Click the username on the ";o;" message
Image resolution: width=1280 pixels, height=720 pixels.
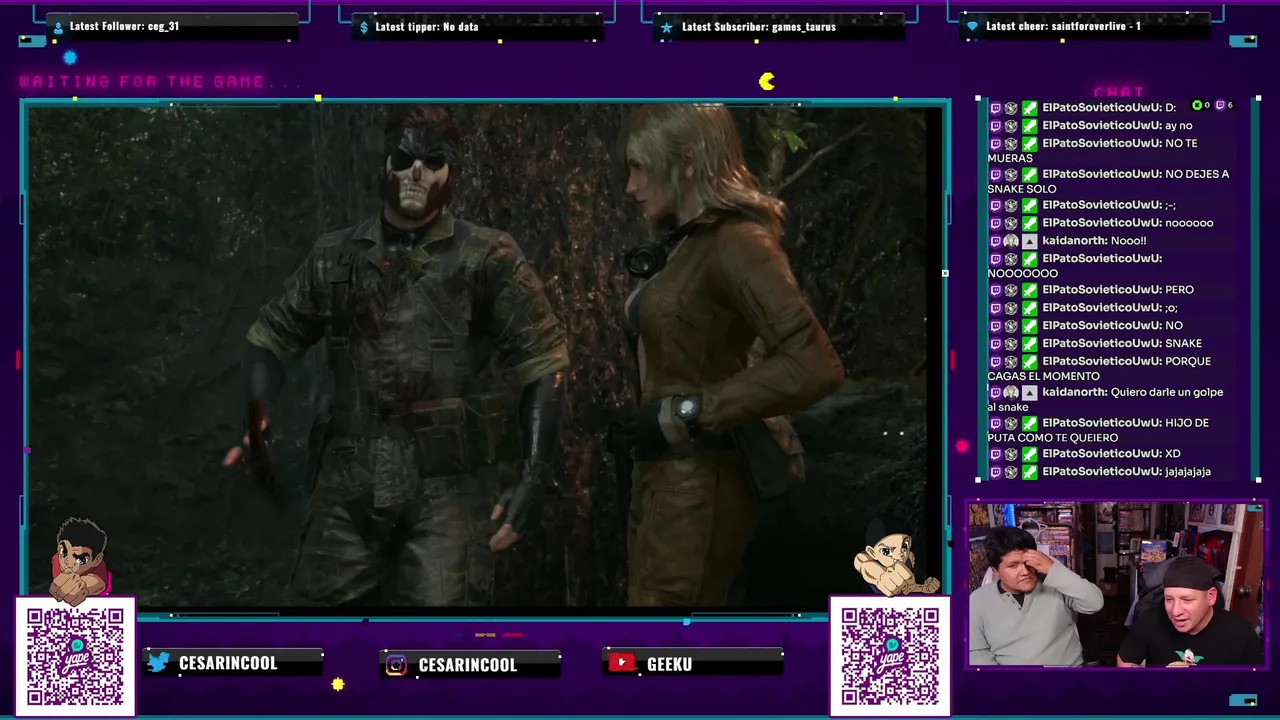coord(1101,308)
